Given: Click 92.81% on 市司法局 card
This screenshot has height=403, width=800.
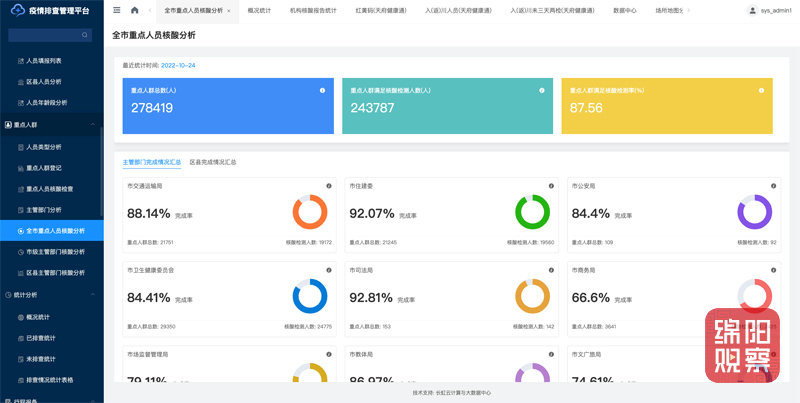Looking at the screenshot, I should click(371, 298).
